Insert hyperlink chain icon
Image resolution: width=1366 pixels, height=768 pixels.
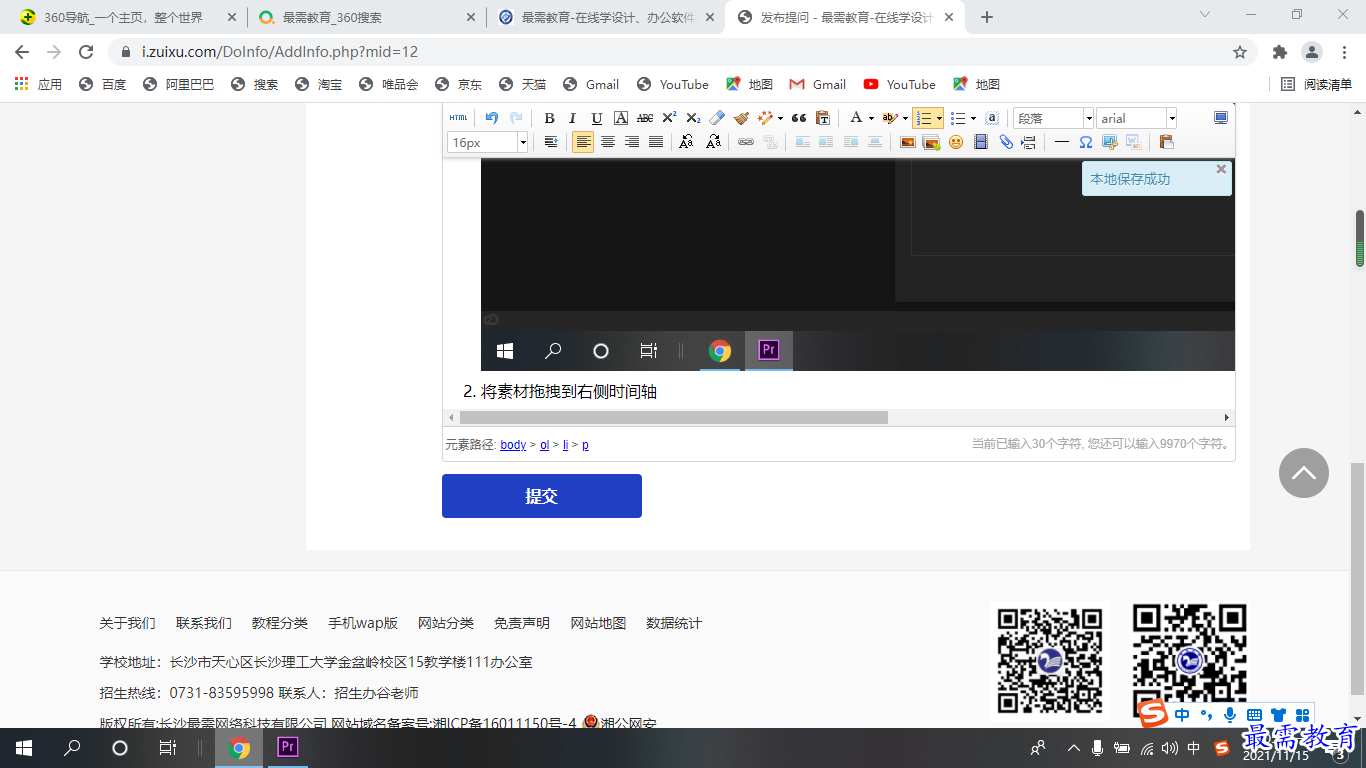[x=746, y=142]
